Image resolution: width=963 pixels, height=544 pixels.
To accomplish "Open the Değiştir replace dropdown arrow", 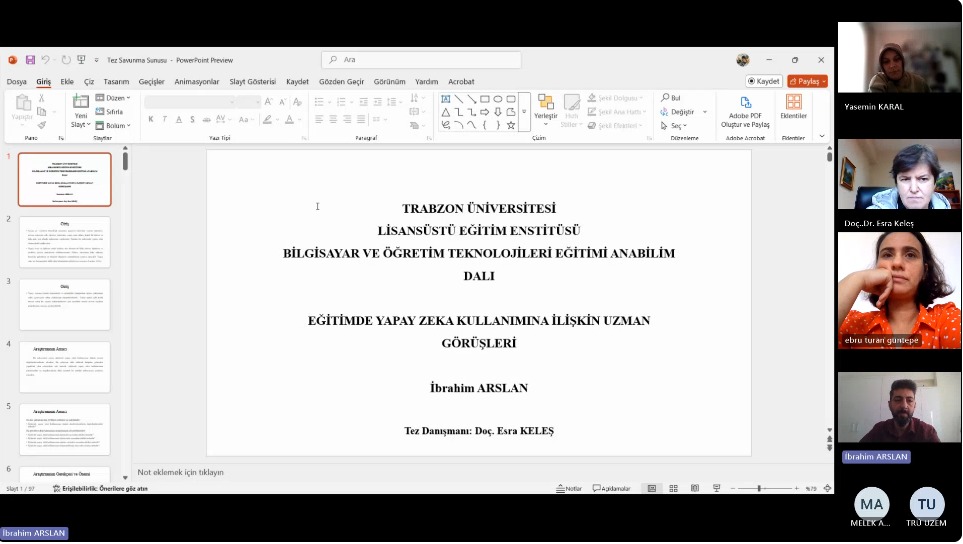I will [705, 112].
